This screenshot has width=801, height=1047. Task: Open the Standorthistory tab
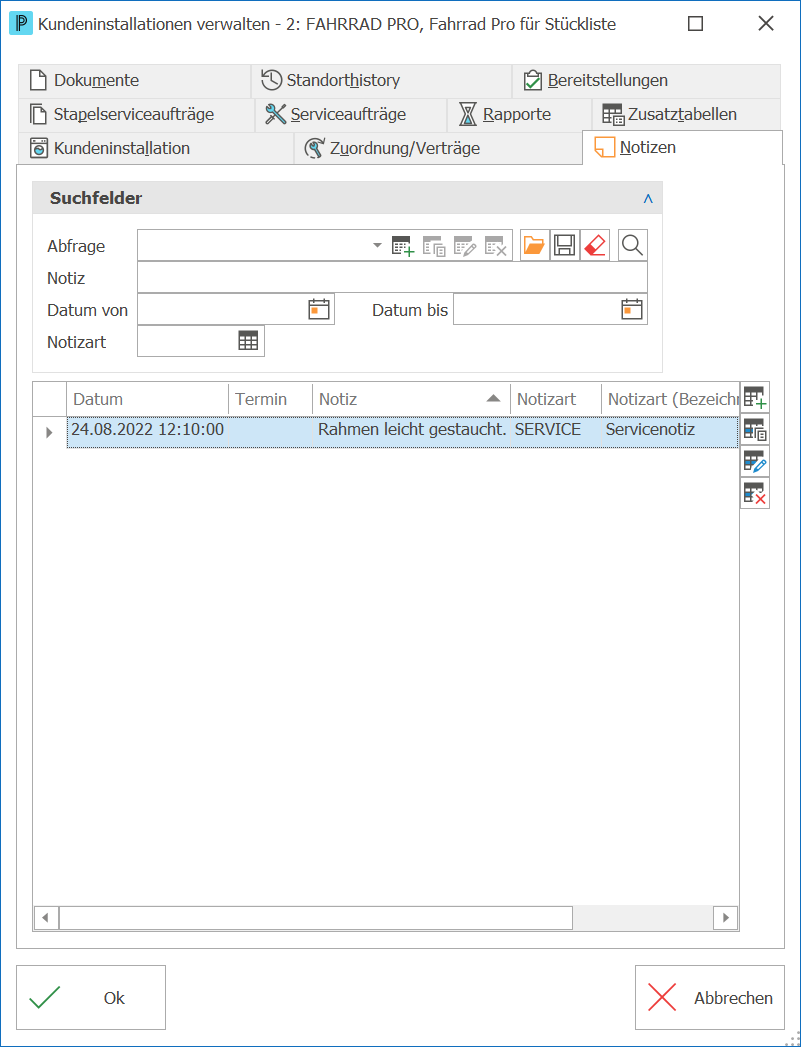(x=382, y=81)
